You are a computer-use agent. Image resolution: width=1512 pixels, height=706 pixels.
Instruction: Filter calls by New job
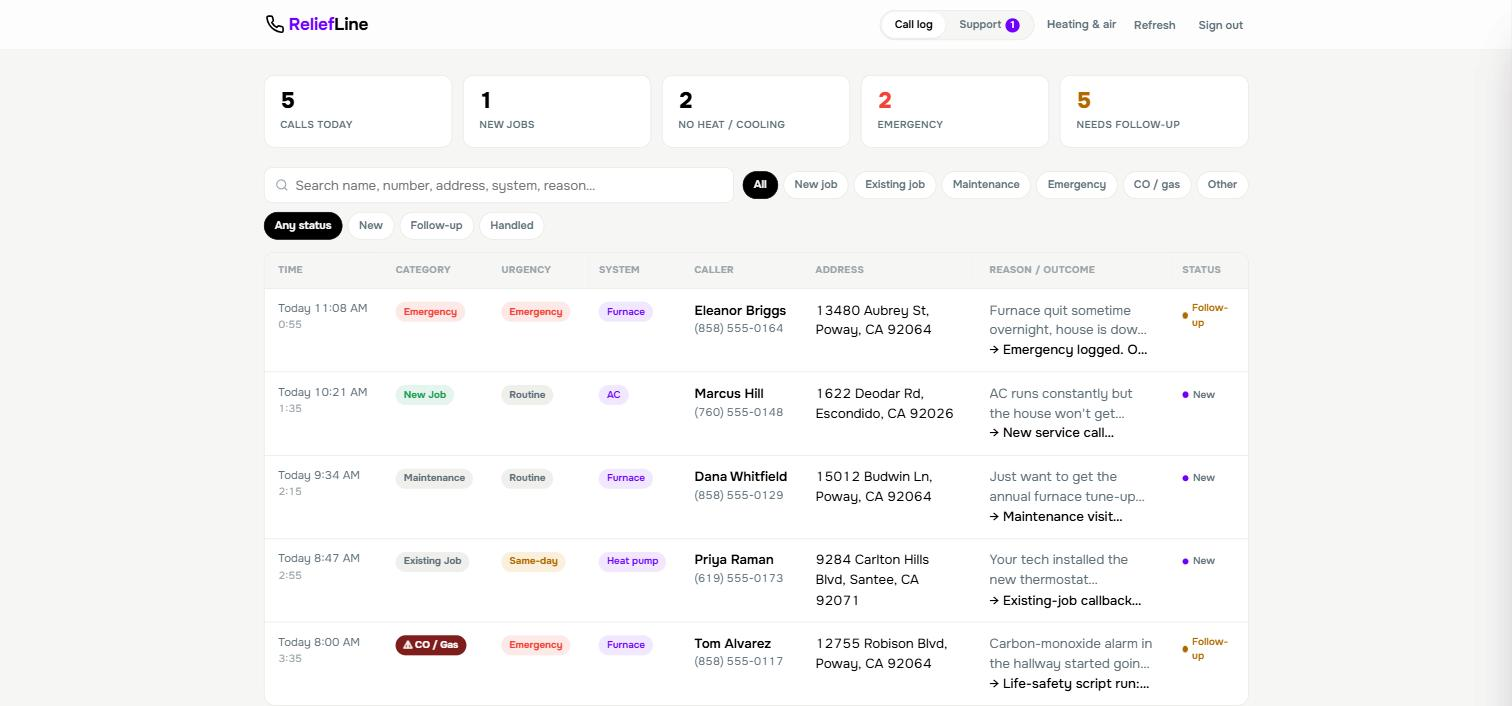pyautogui.click(x=816, y=185)
